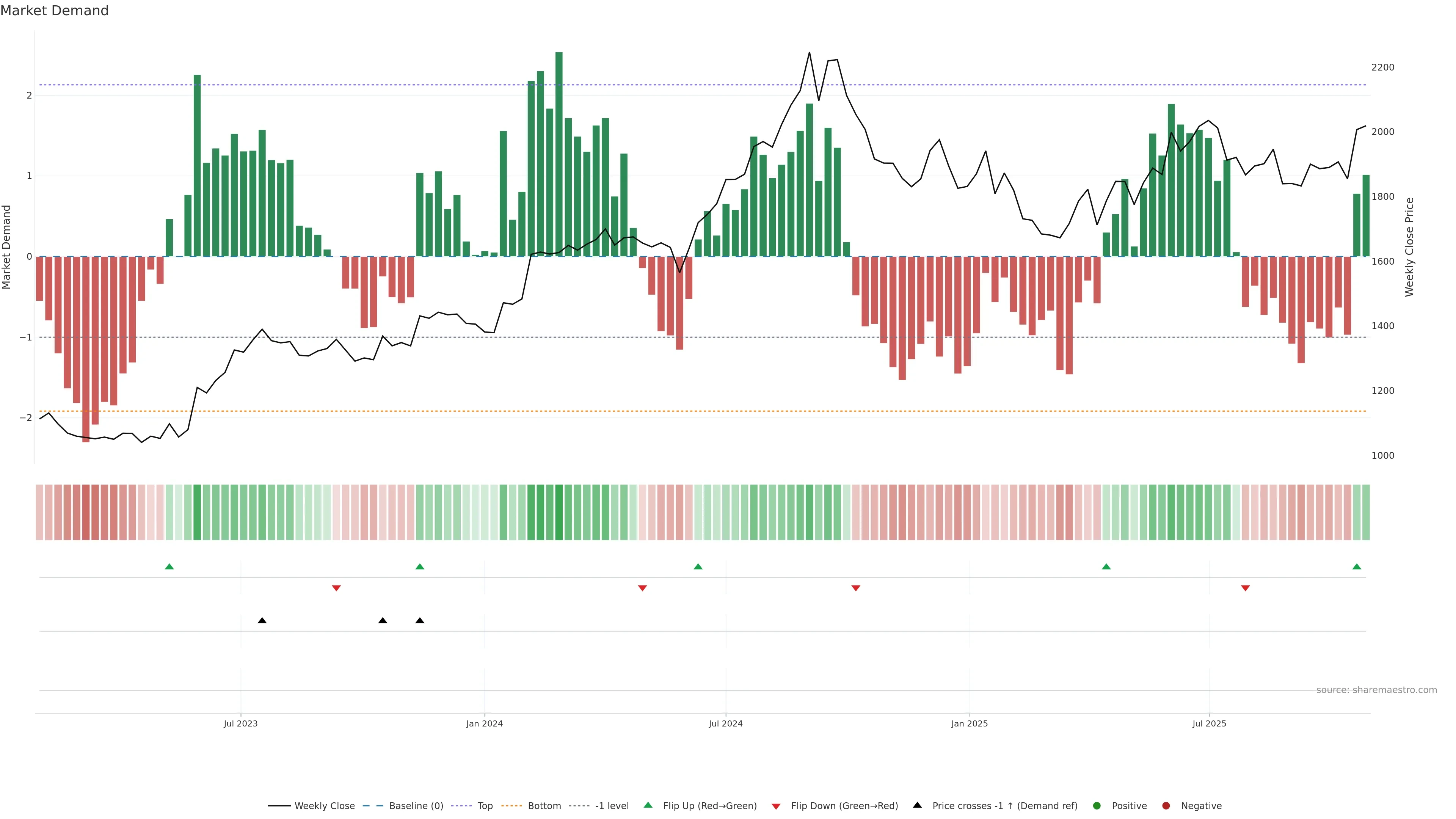Click the Jan 2024 axis label
The height and width of the screenshot is (819, 1456).
click(485, 723)
